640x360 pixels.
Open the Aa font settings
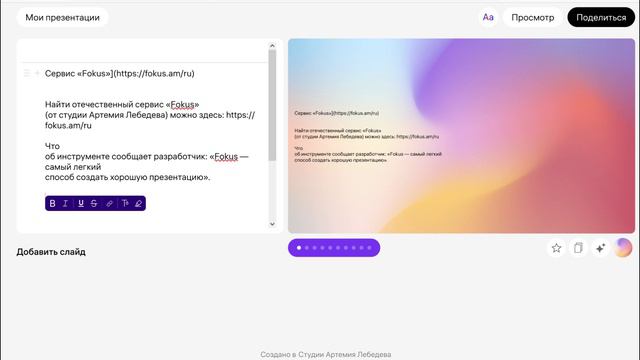488,18
